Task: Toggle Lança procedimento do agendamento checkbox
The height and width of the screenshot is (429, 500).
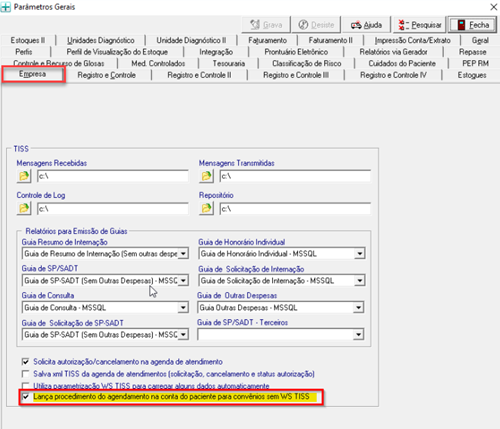Action: (25, 397)
